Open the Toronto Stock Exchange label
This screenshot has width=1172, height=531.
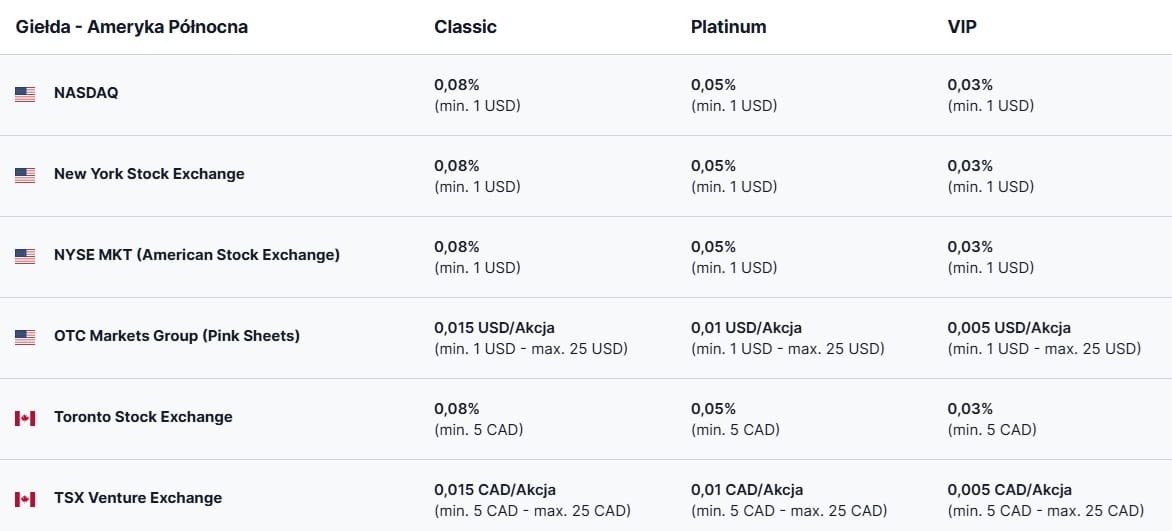(143, 417)
